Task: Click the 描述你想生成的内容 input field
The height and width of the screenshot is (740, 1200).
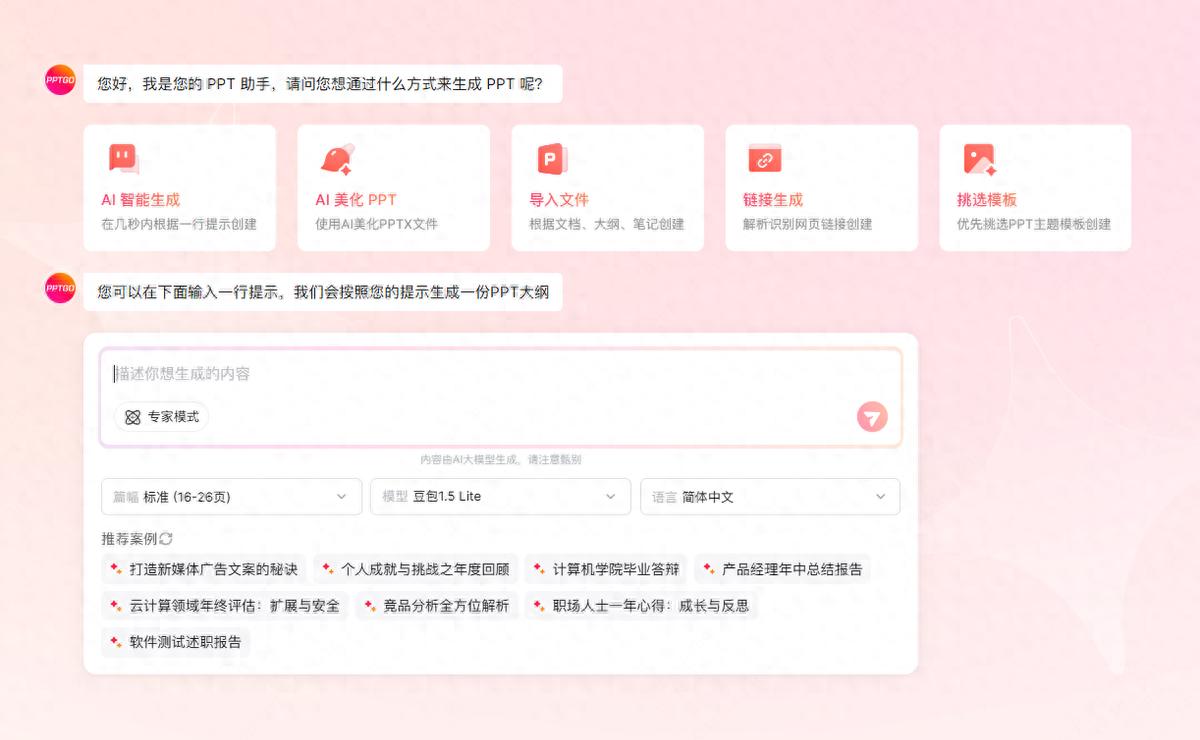Action: point(500,374)
